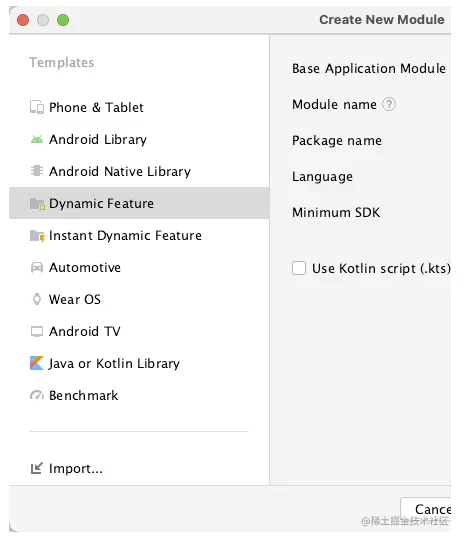
Task: Click the Base Application Module label
Action: coord(369,68)
